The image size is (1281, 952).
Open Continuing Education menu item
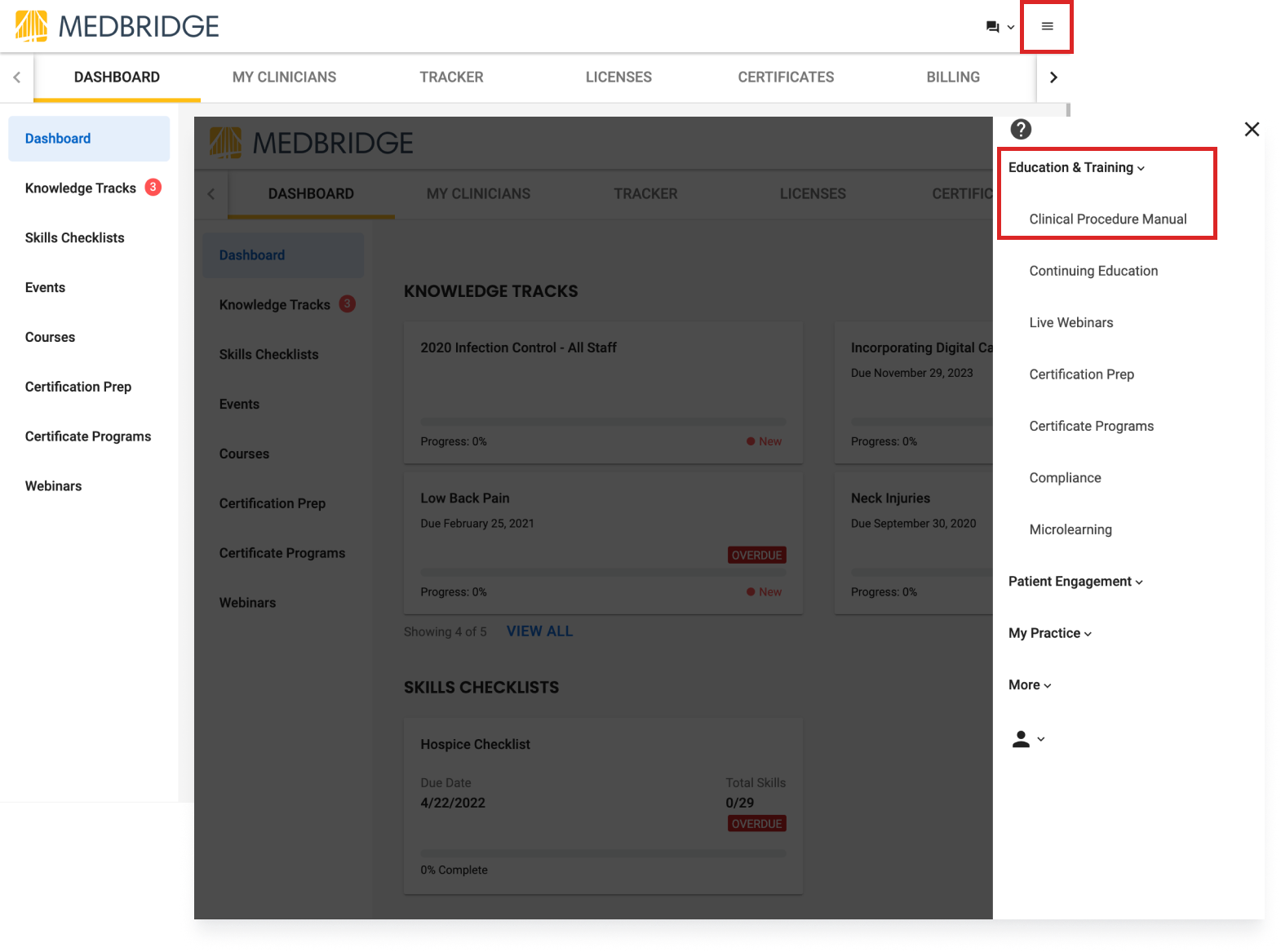pyautogui.click(x=1093, y=271)
